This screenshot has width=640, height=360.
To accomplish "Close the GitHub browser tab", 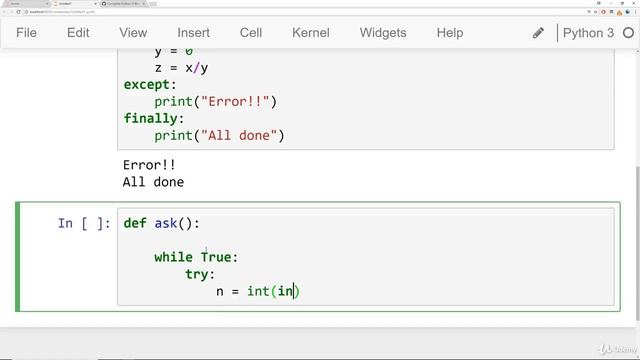I will (144, 4).
